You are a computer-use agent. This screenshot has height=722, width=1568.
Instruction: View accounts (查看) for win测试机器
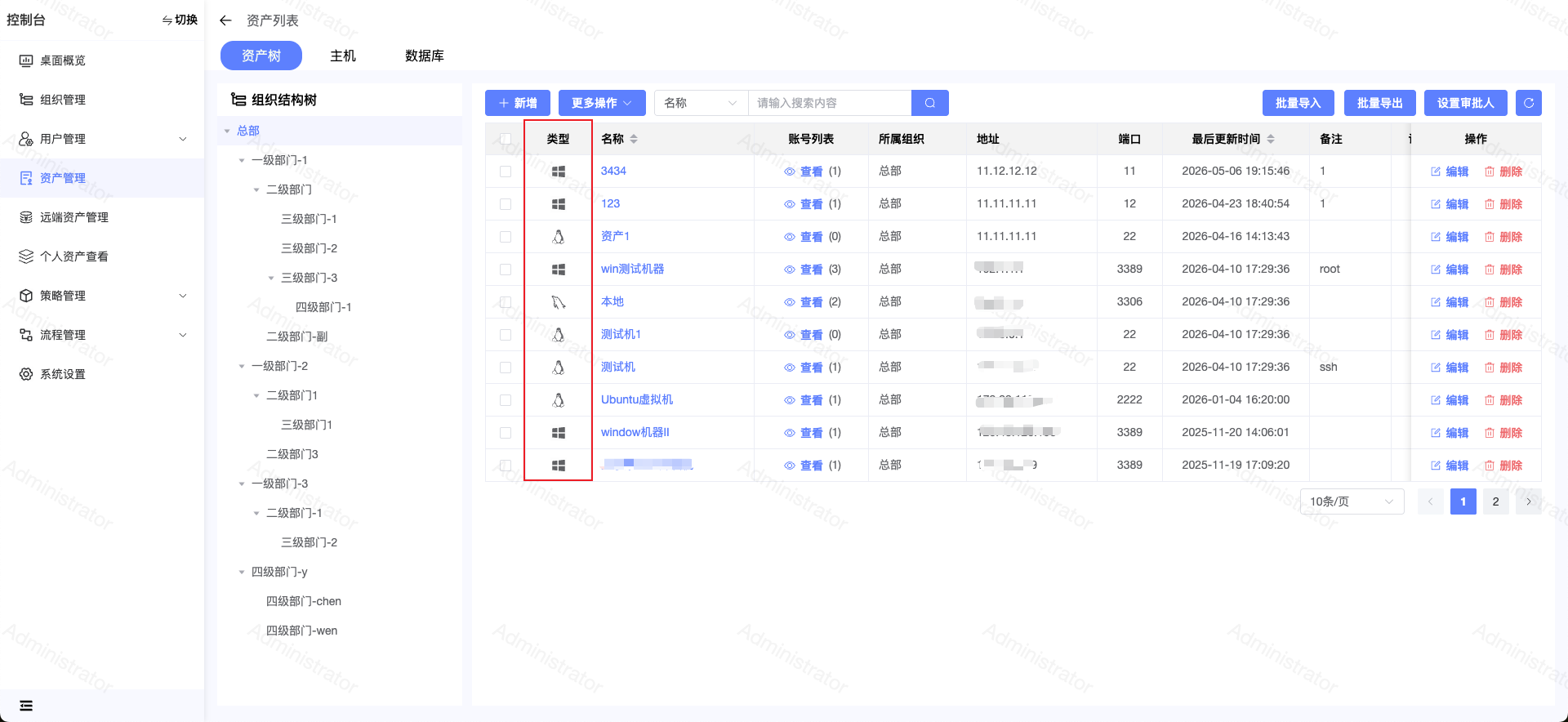point(804,270)
